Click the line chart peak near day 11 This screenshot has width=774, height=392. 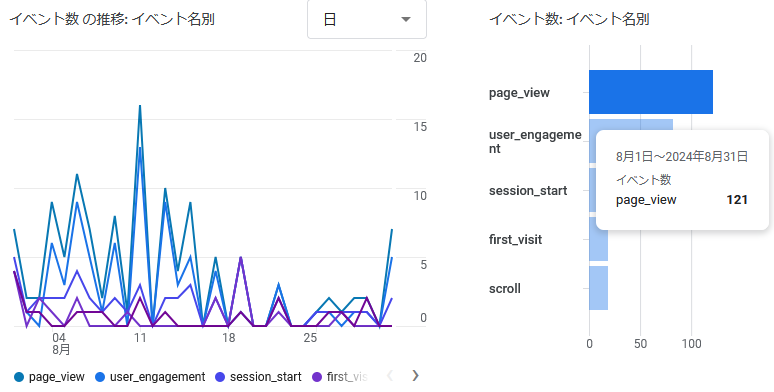click(140, 106)
